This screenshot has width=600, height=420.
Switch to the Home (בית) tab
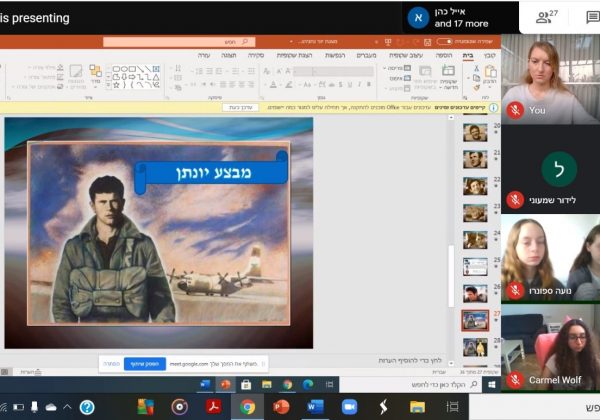click(x=468, y=55)
